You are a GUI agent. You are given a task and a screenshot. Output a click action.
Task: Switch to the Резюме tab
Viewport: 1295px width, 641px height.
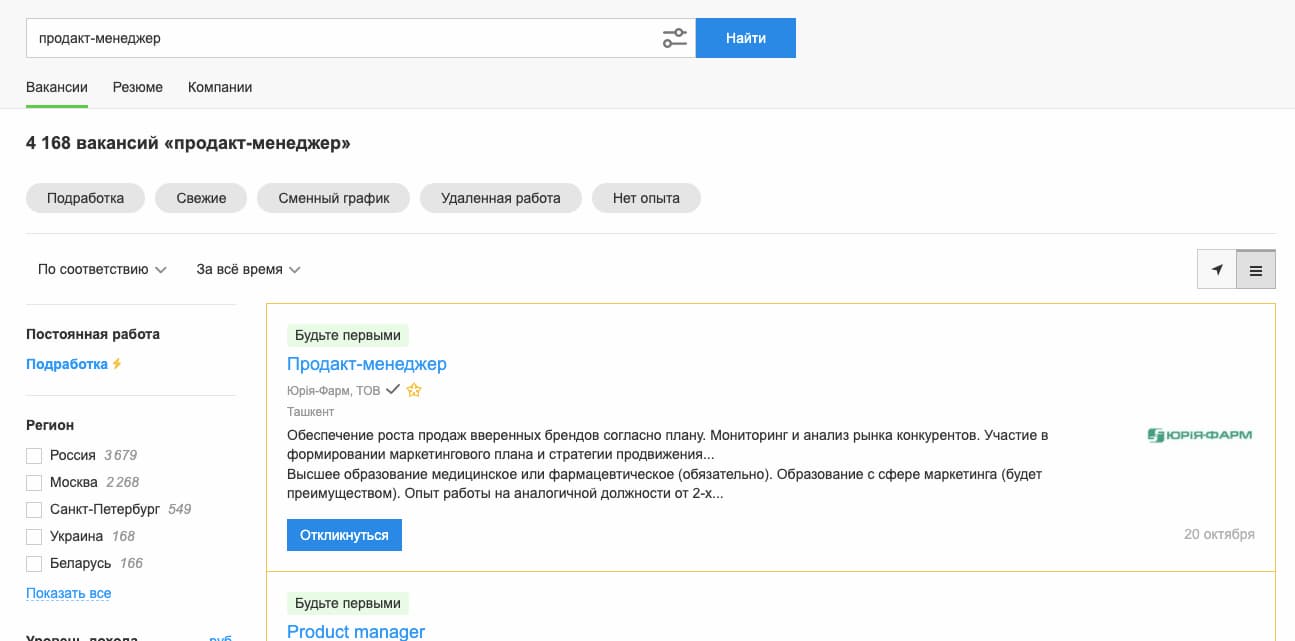pyautogui.click(x=138, y=87)
